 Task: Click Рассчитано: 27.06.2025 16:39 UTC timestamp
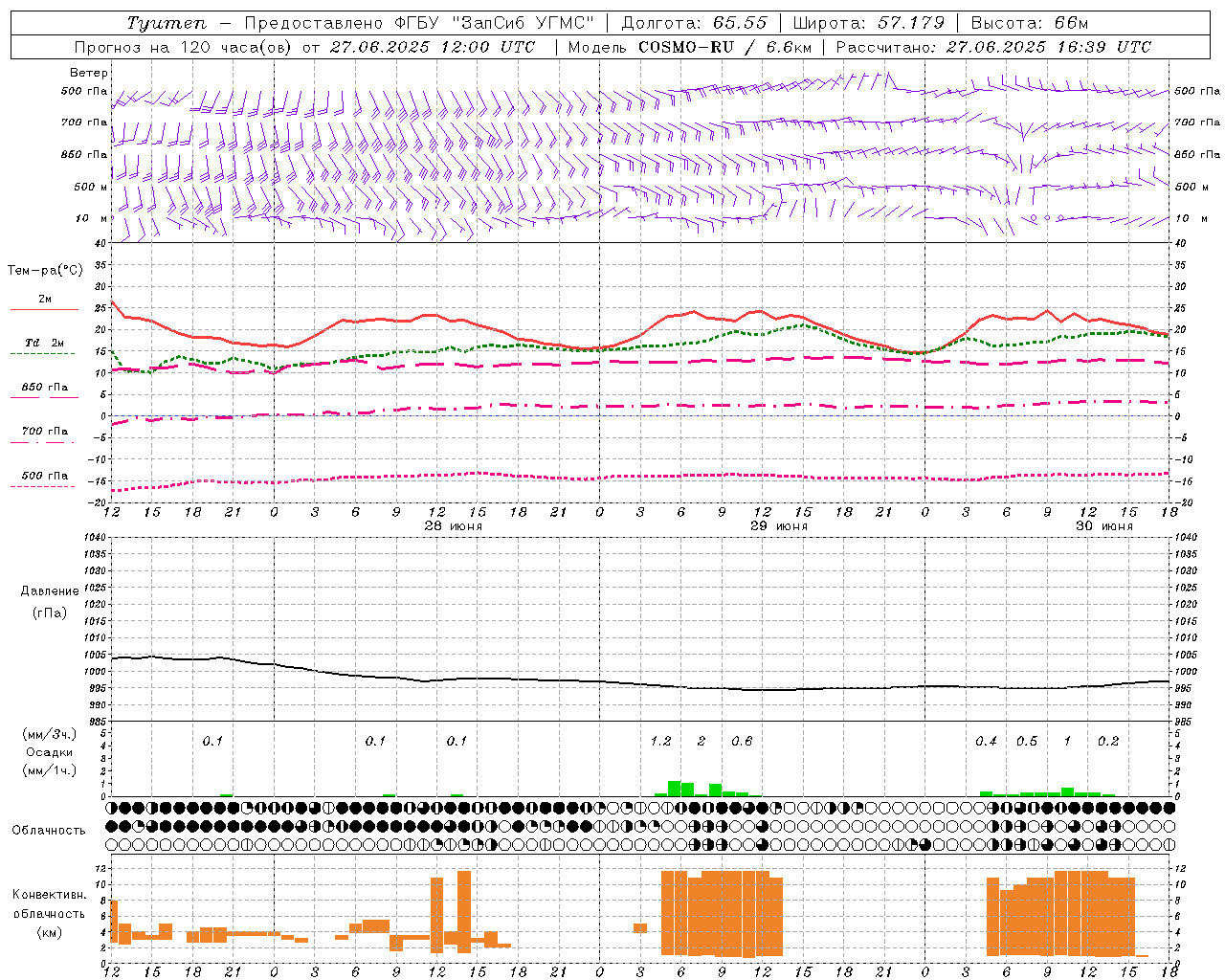(x=993, y=47)
